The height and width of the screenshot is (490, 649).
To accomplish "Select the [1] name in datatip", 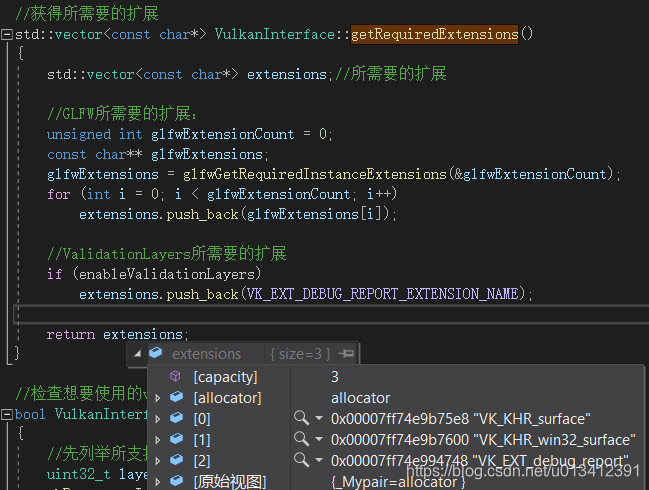I will pos(202,440).
